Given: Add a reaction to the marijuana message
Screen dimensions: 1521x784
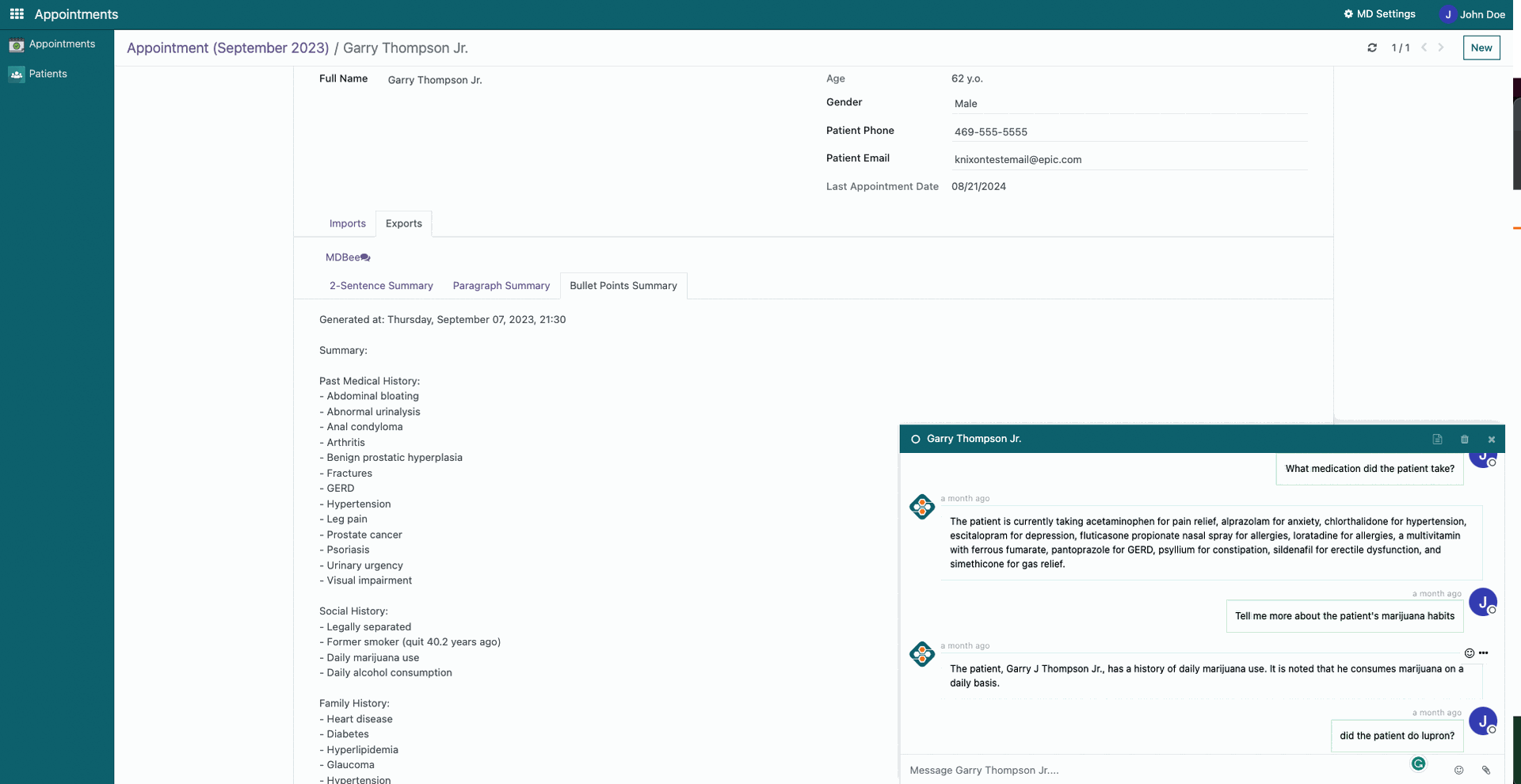Looking at the screenshot, I should point(1470,653).
